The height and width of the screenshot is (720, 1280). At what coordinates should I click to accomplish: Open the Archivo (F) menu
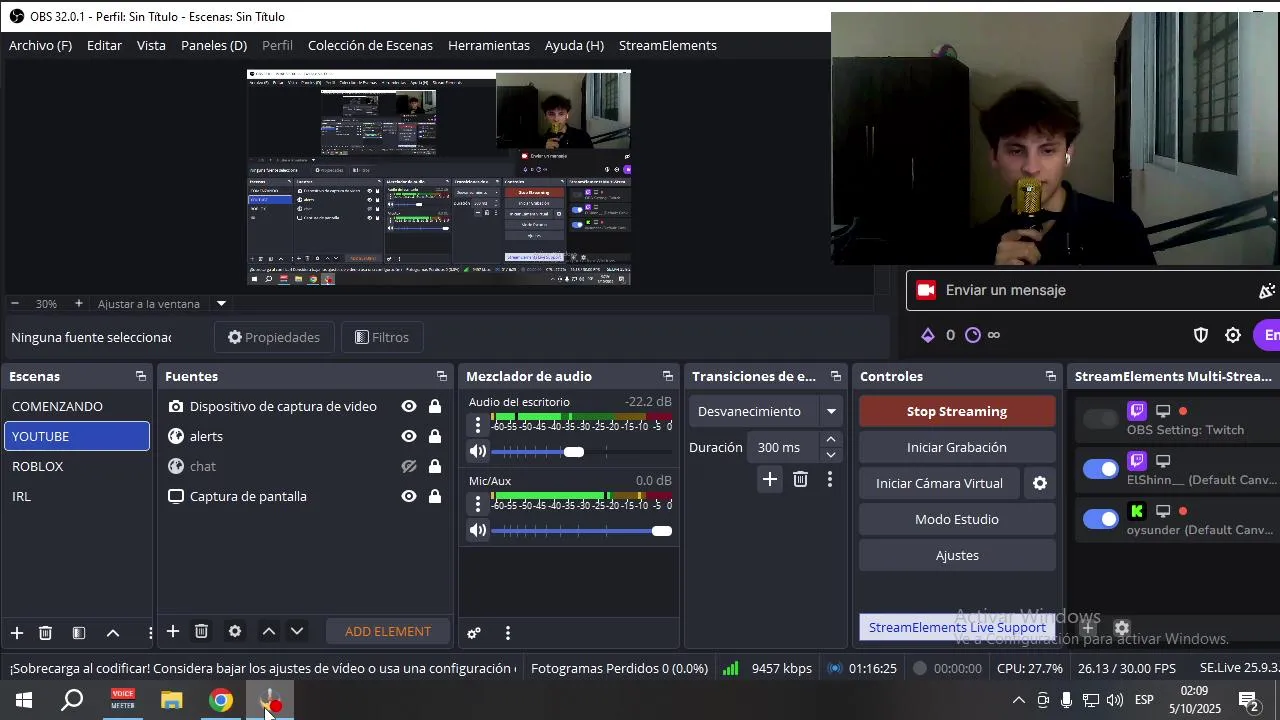41,46
